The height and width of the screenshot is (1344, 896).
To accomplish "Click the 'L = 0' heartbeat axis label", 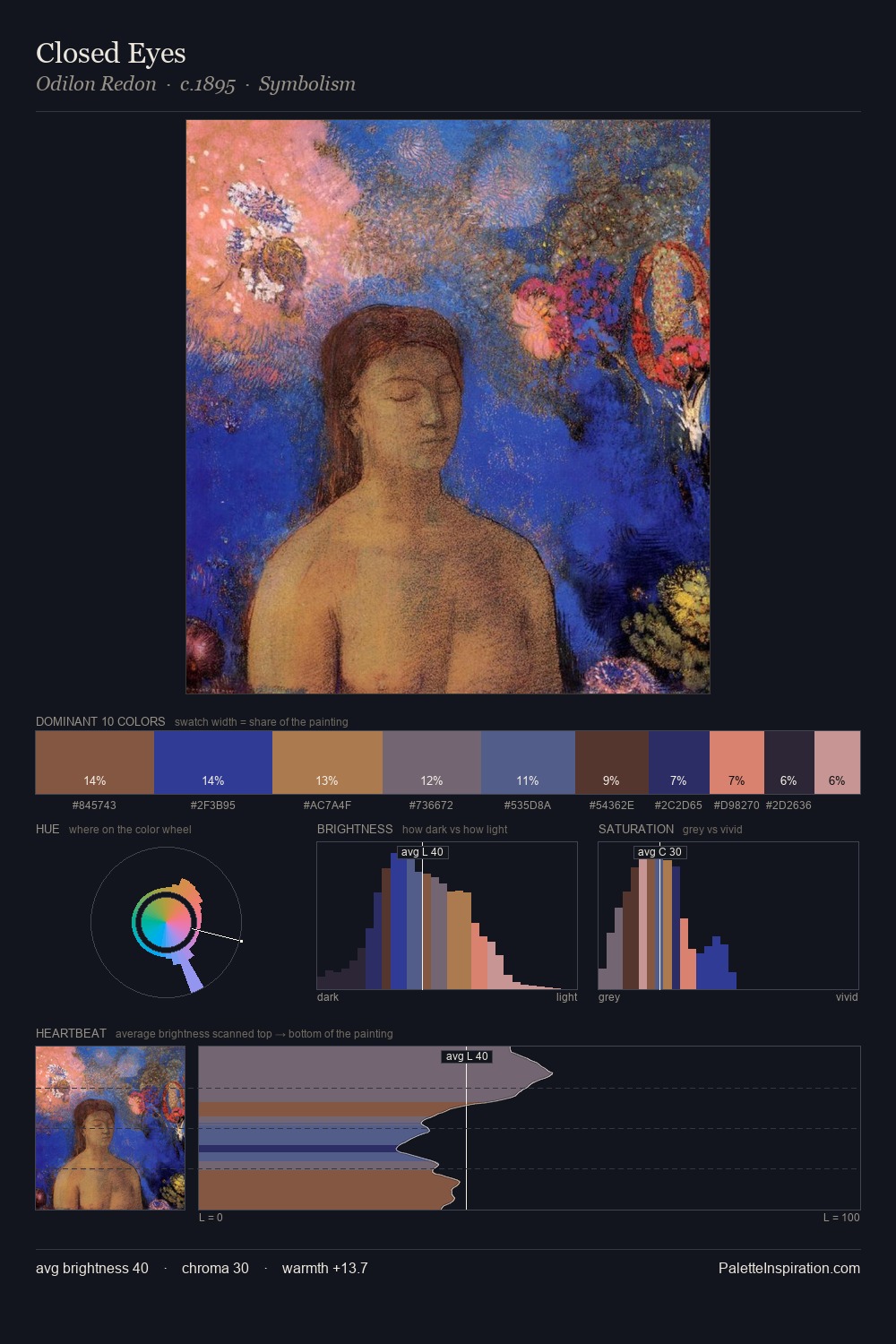I will click(211, 1217).
